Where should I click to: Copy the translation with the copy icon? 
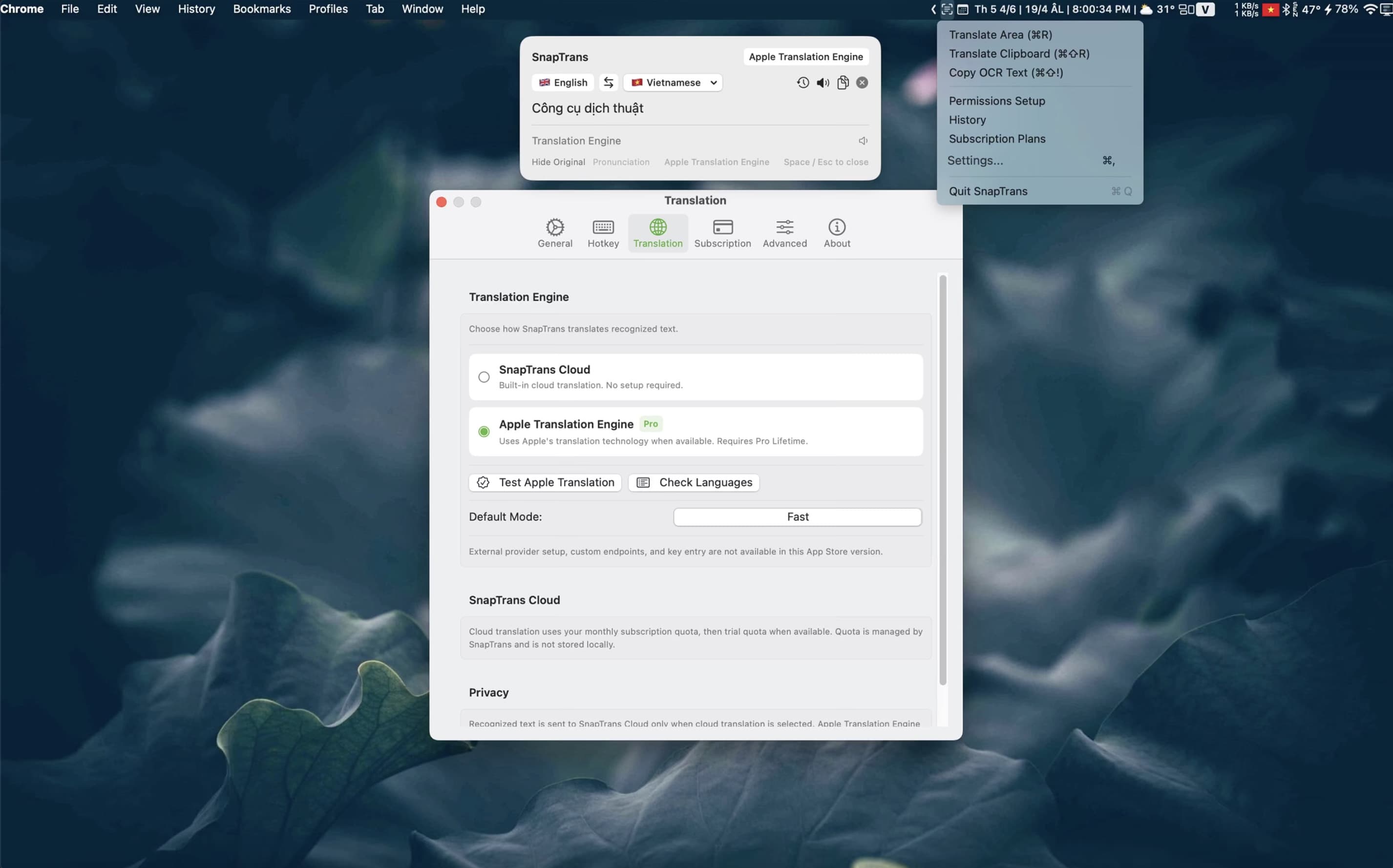point(843,83)
